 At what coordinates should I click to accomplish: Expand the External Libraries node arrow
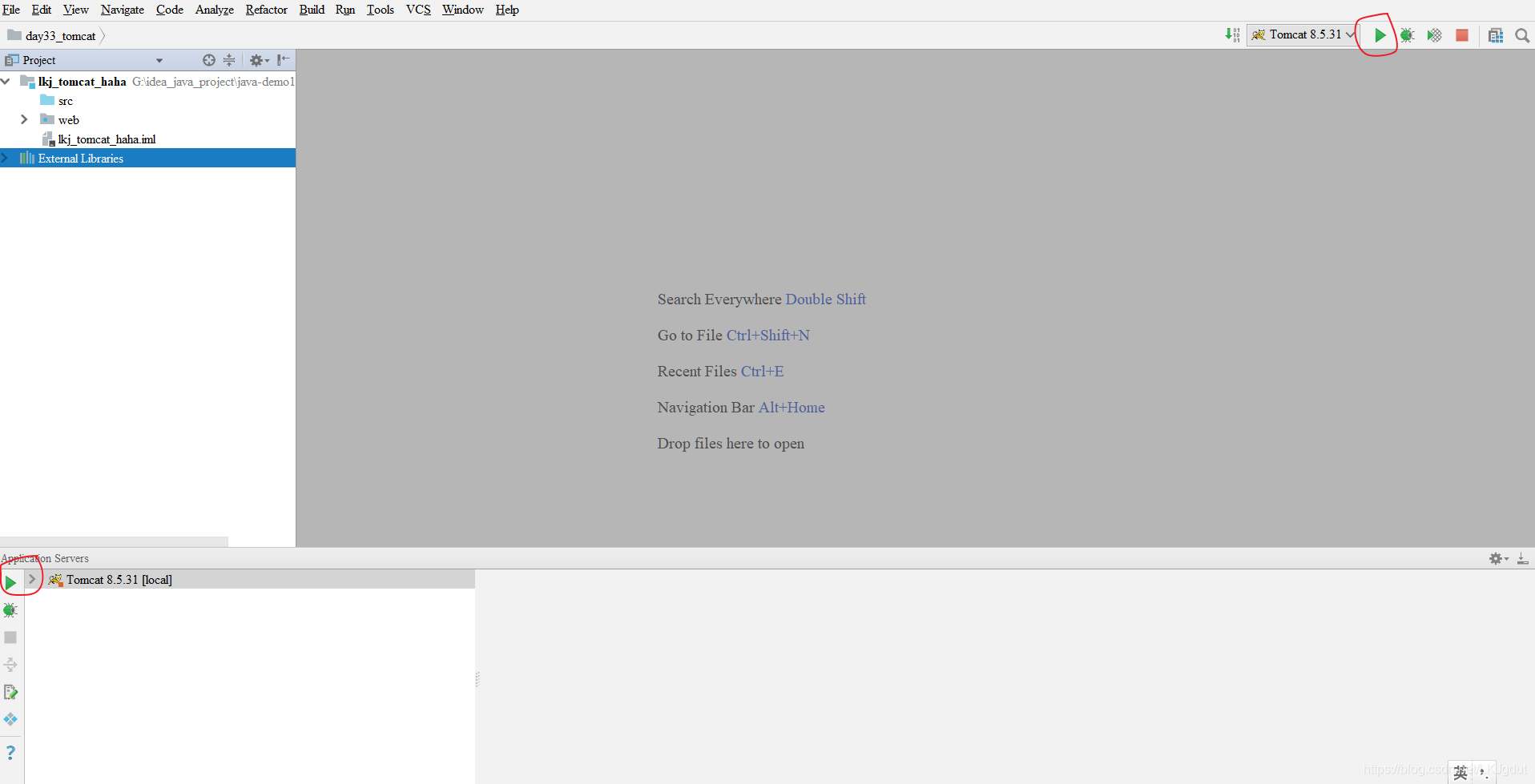4,158
